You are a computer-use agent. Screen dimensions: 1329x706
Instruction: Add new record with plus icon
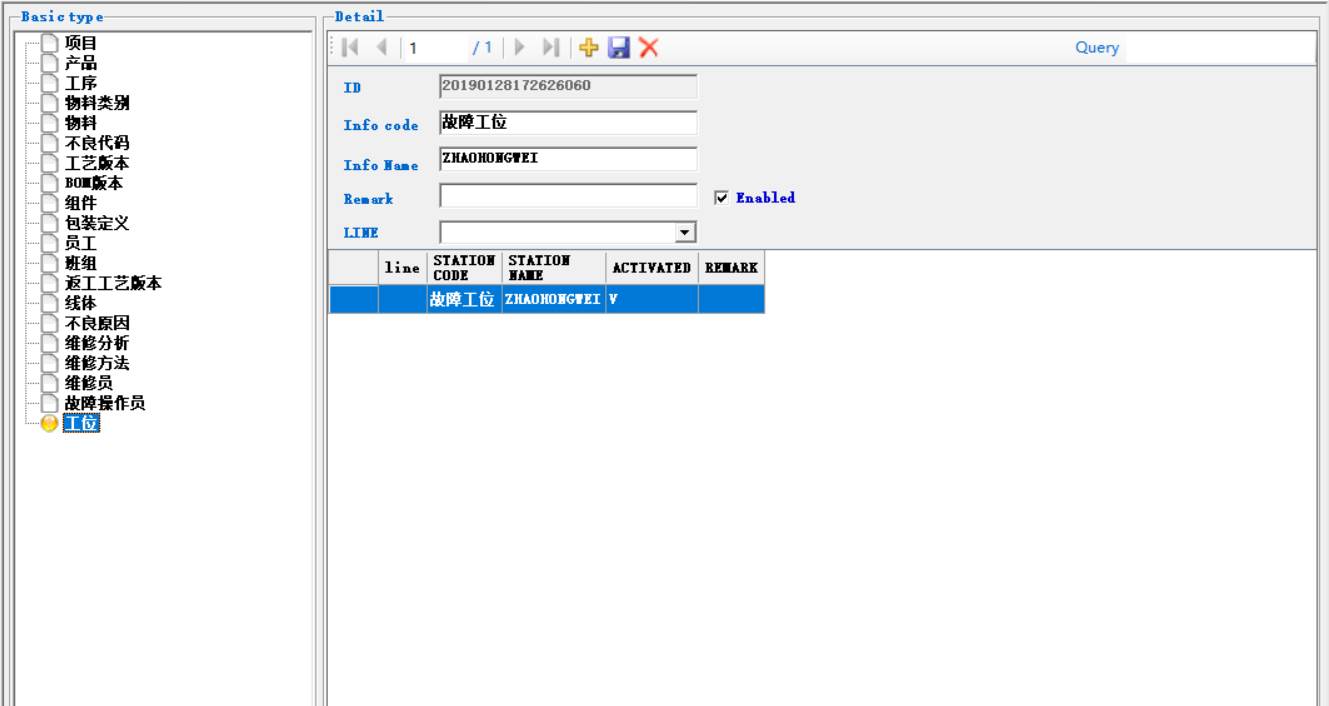[589, 48]
